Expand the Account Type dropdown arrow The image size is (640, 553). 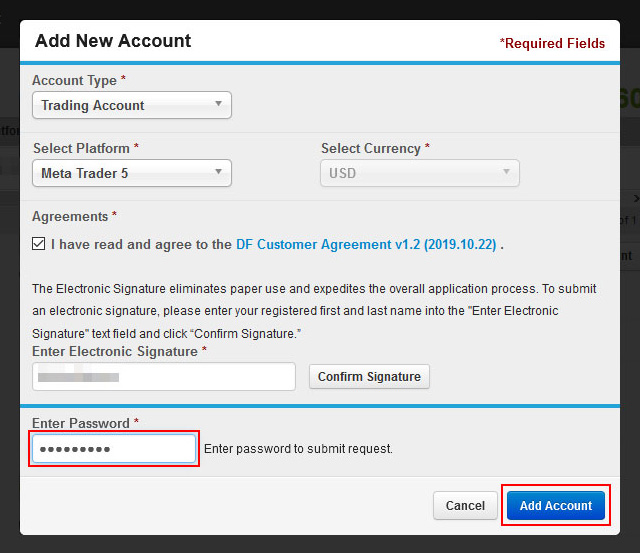(x=219, y=105)
